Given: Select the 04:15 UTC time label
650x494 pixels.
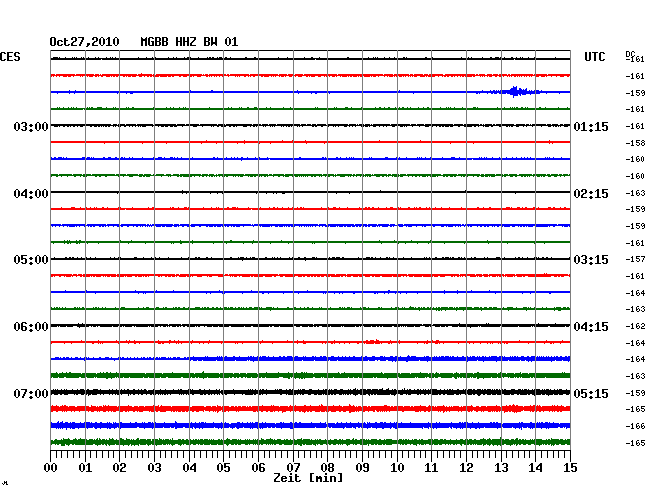Looking at the screenshot, I should pyautogui.click(x=591, y=327).
